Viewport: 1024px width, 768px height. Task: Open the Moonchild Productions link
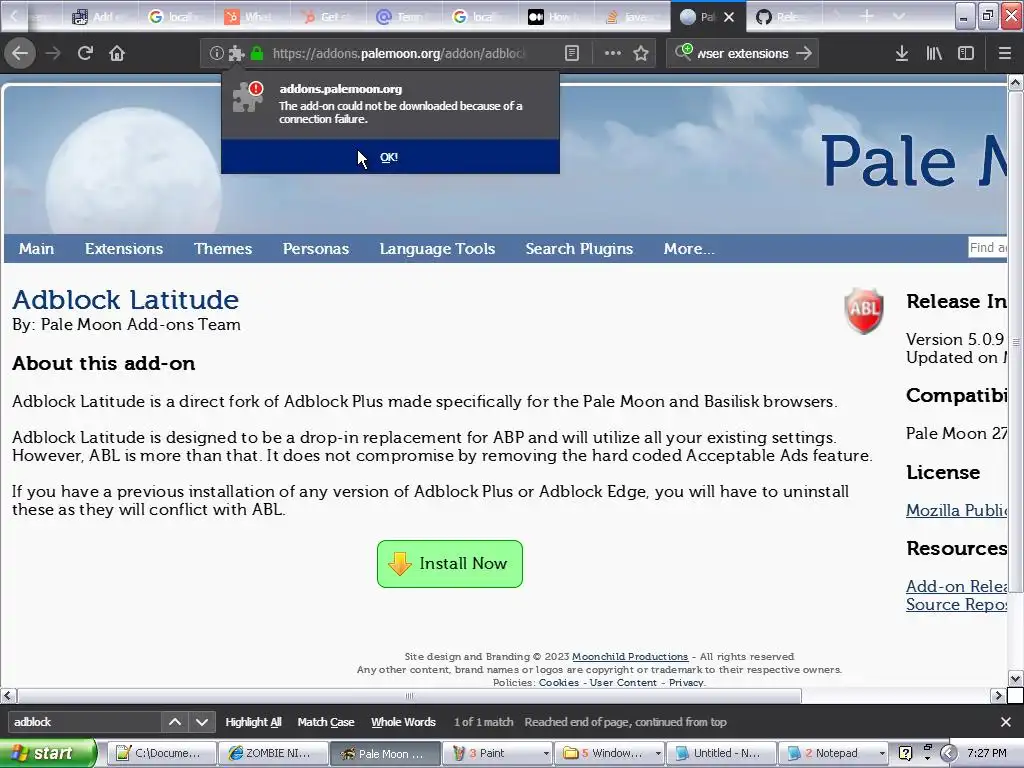(x=630, y=656)
